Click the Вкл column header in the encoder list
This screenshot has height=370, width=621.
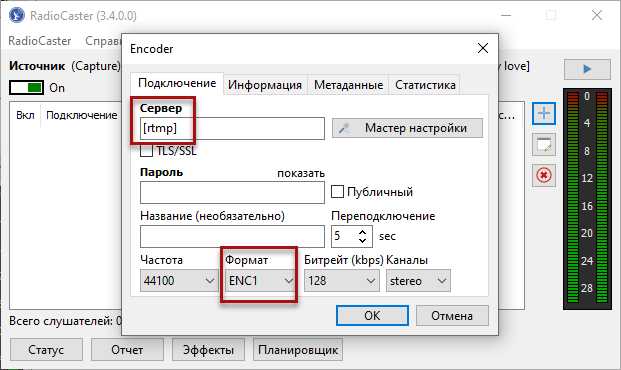[25, 115]
